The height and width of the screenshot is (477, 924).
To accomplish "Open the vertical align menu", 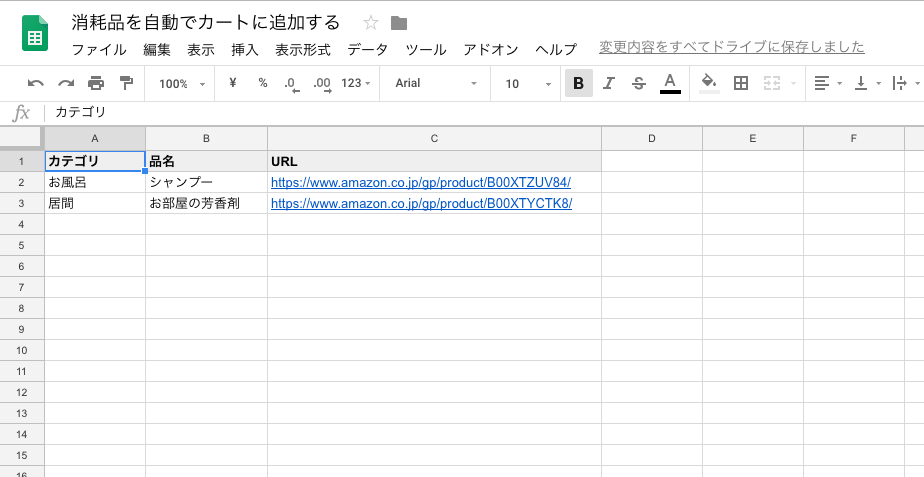I will coord(867,83).
